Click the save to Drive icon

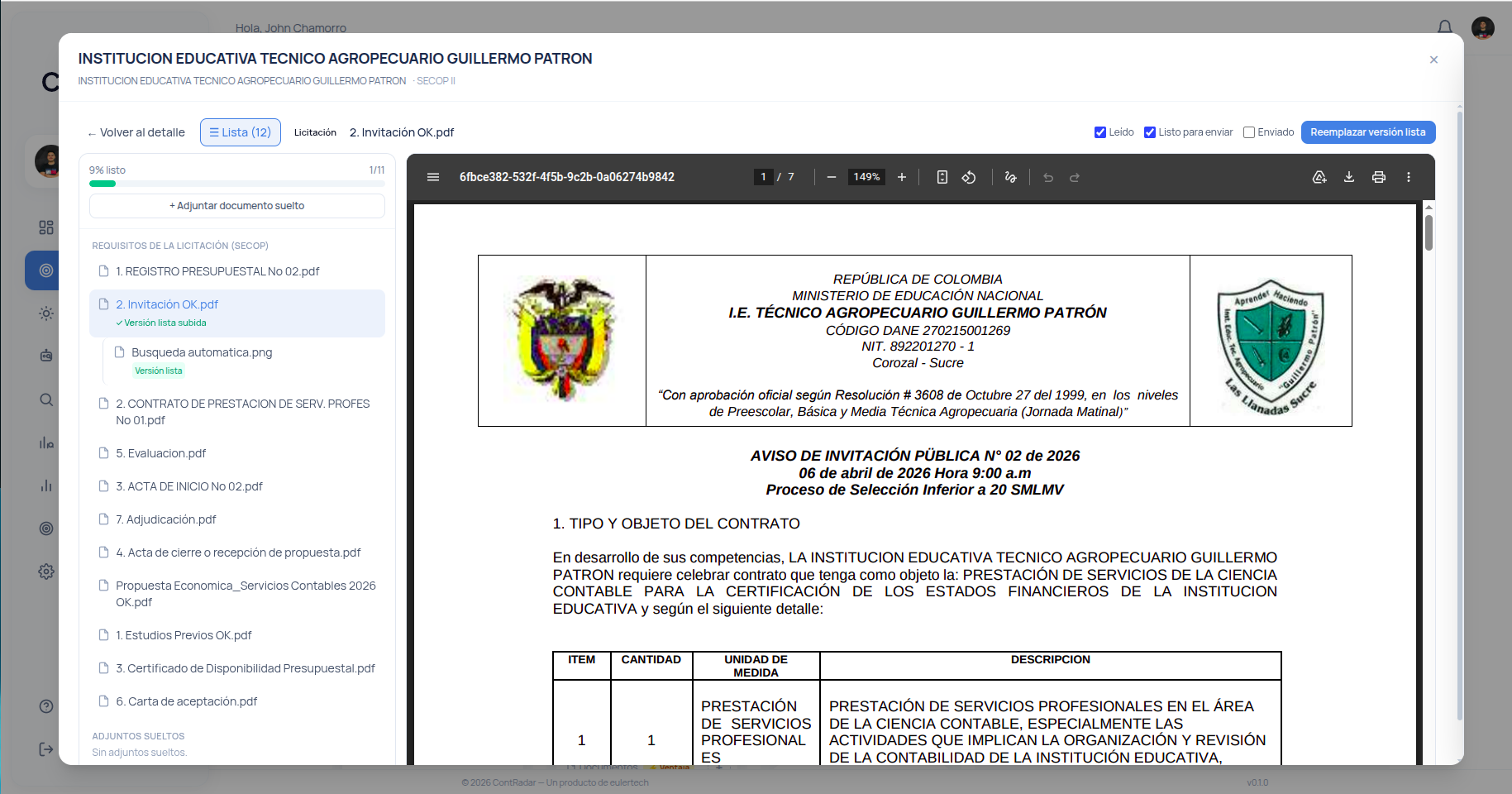coord(1319,177)
